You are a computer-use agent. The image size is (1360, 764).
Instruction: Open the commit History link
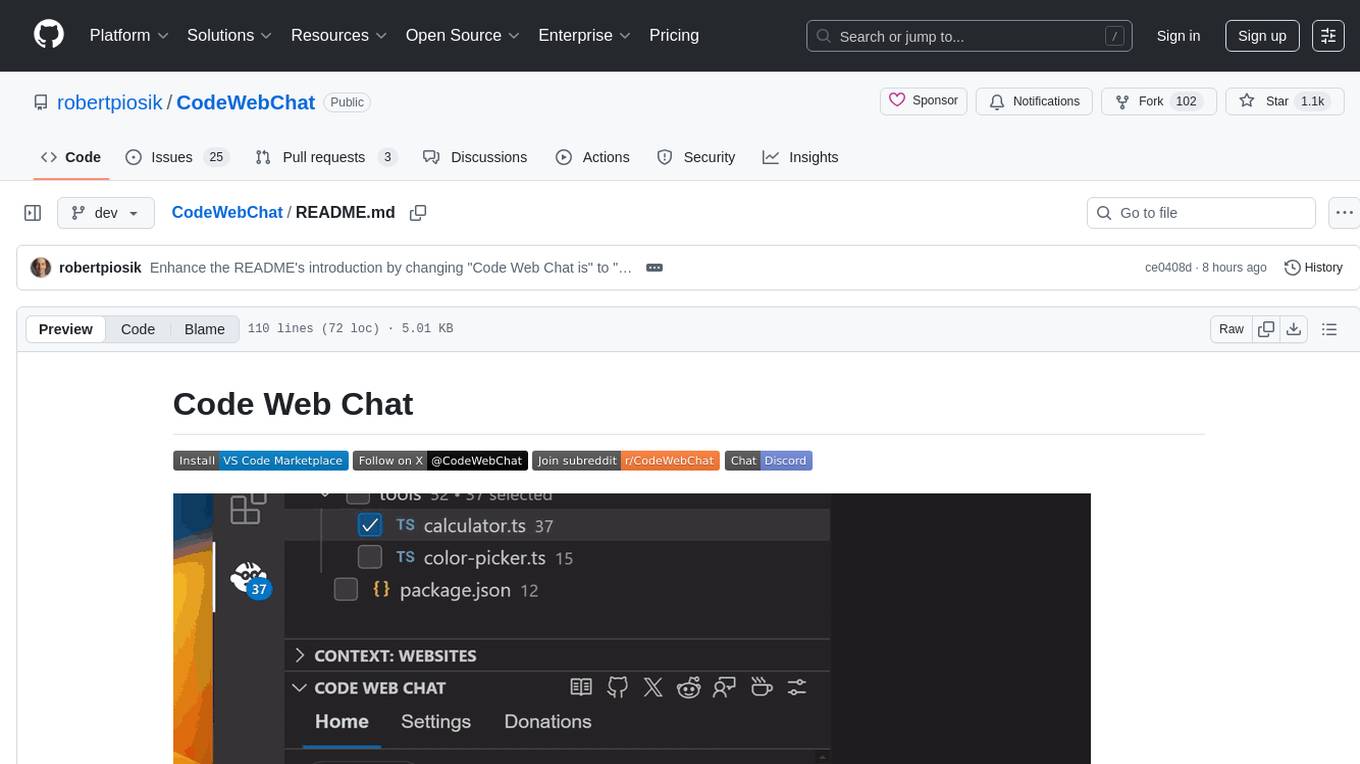pyautogui.click(x=1313, y=267)
